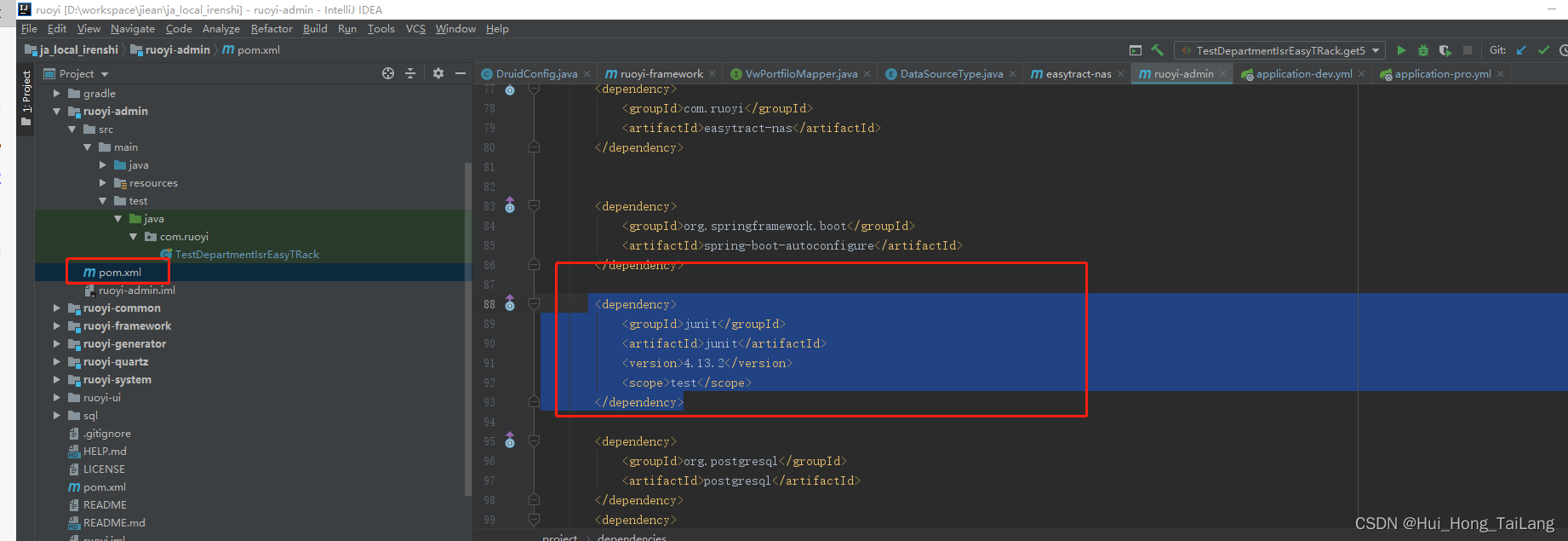The height and width of the screenshot is (541, 1568).
Task: Expand the sql folder
Action: [x=57, y=415]
